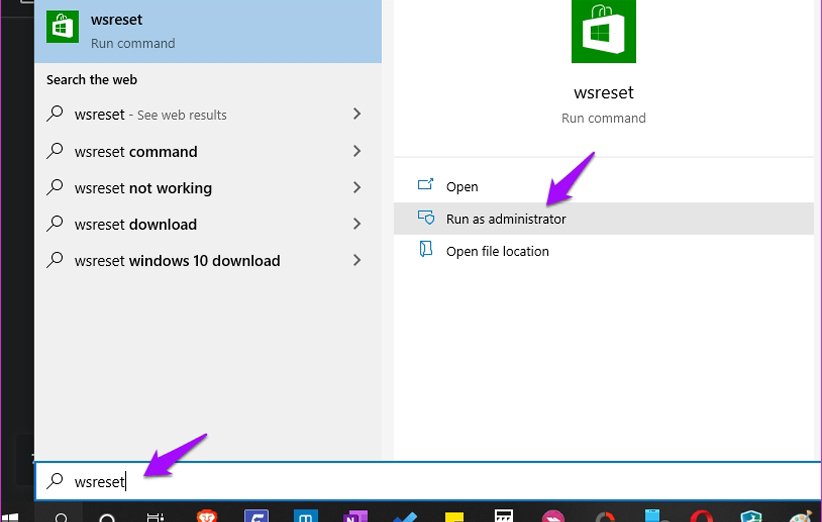Click the search text field containing 'wsreset'
The height and width of the screenshot is (522, 822).
(x=400, y=481)
